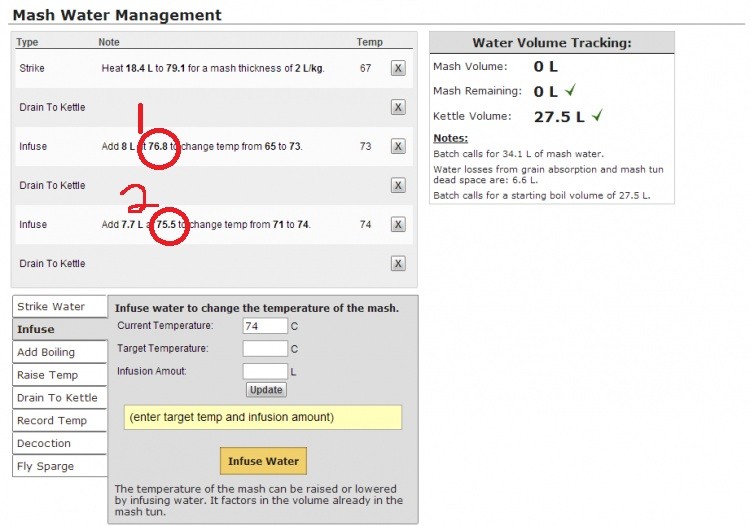Viewport: 750px width, 526px height.
Task: Switch to the Add Boiling tab
Action: (59, 352)
